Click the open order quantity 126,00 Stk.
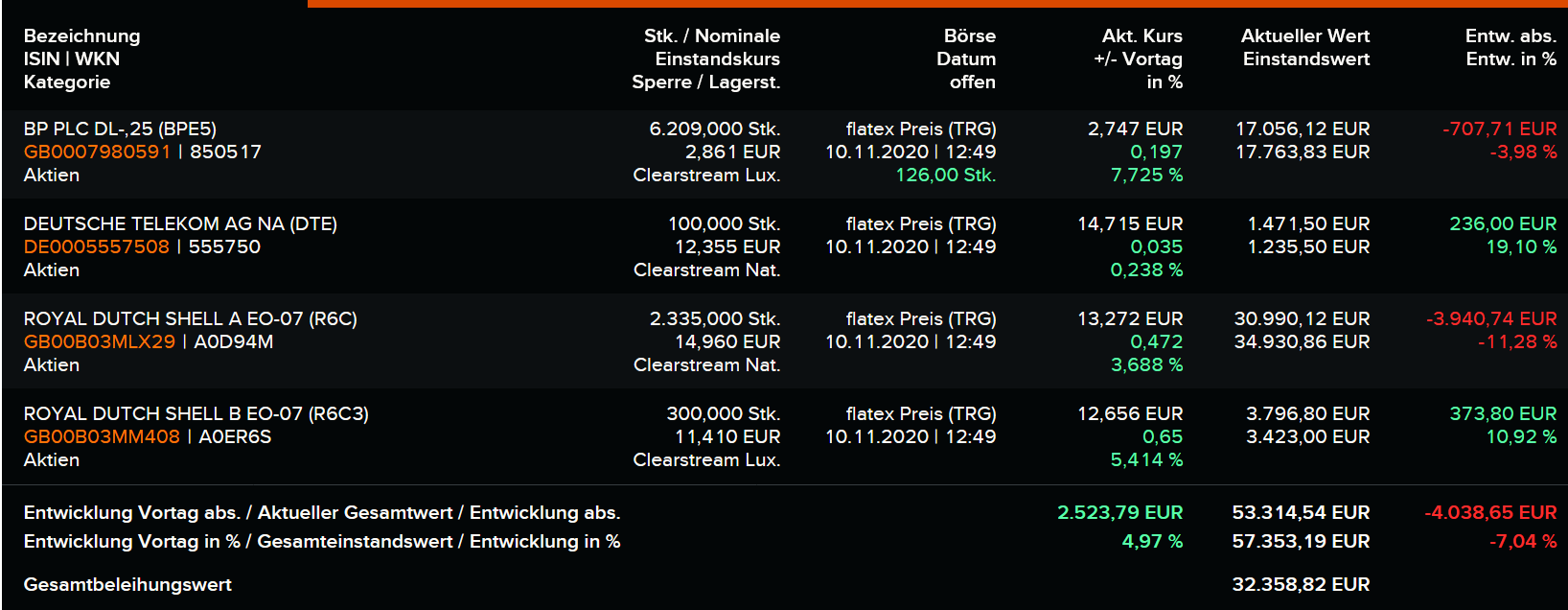The height and width of the screenshot is (610, 1568). [945, 175]
